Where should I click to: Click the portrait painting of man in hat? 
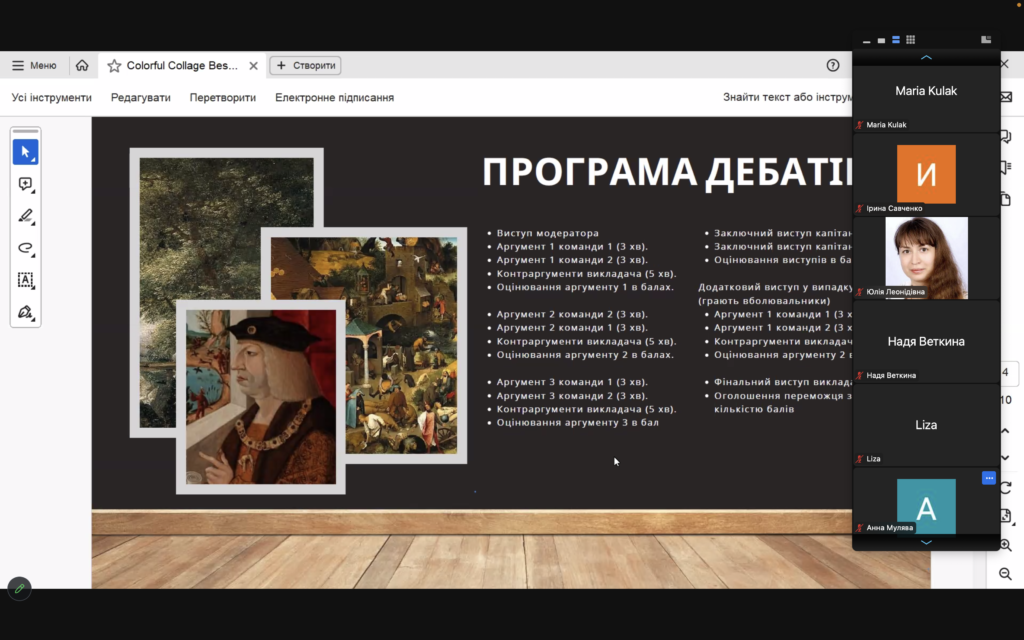point(261,397)
